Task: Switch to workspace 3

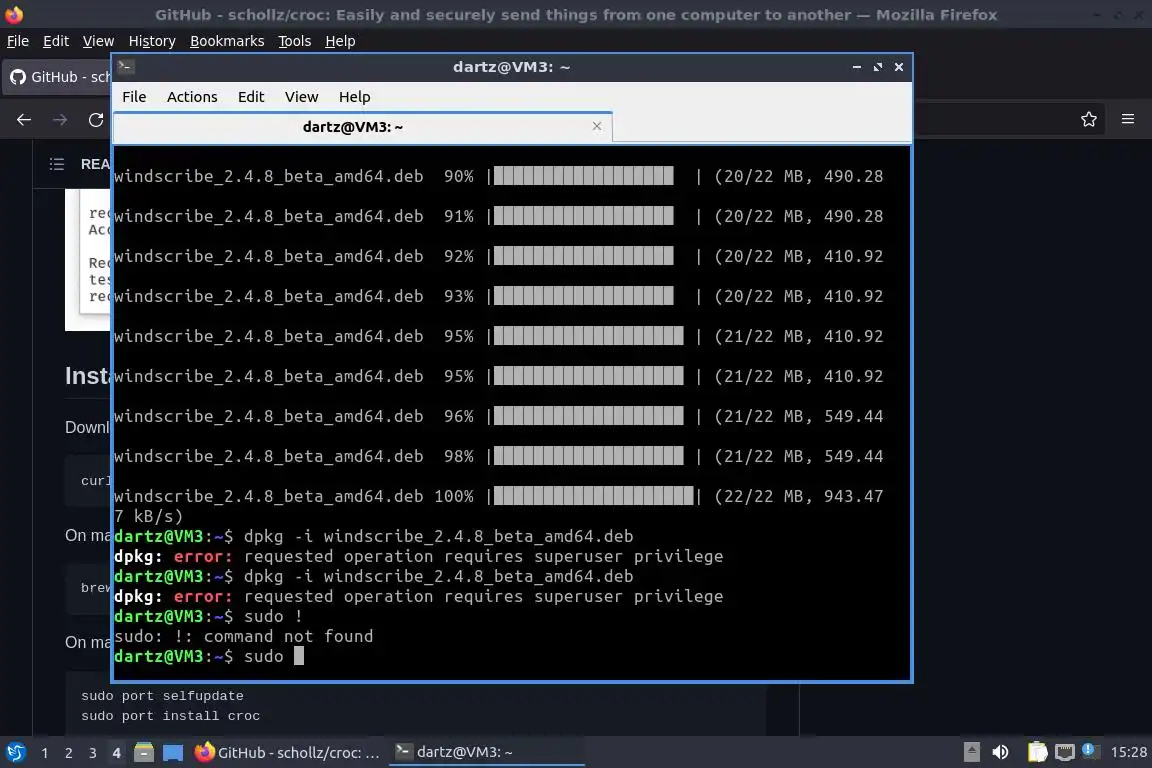Action: pyautogui.click(x=93, y=753)
